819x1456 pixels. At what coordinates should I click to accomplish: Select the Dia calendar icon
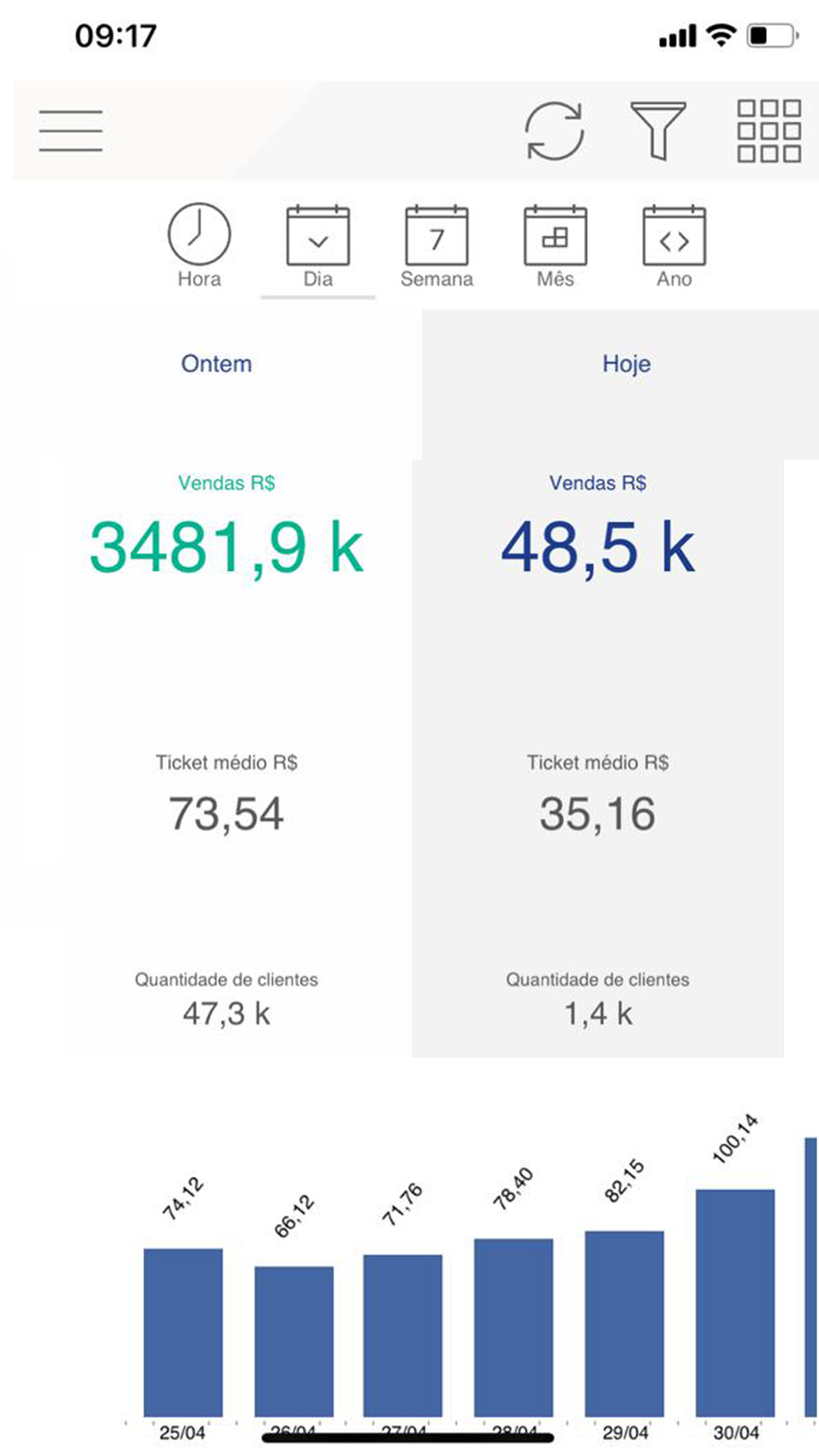pos(318,236)
